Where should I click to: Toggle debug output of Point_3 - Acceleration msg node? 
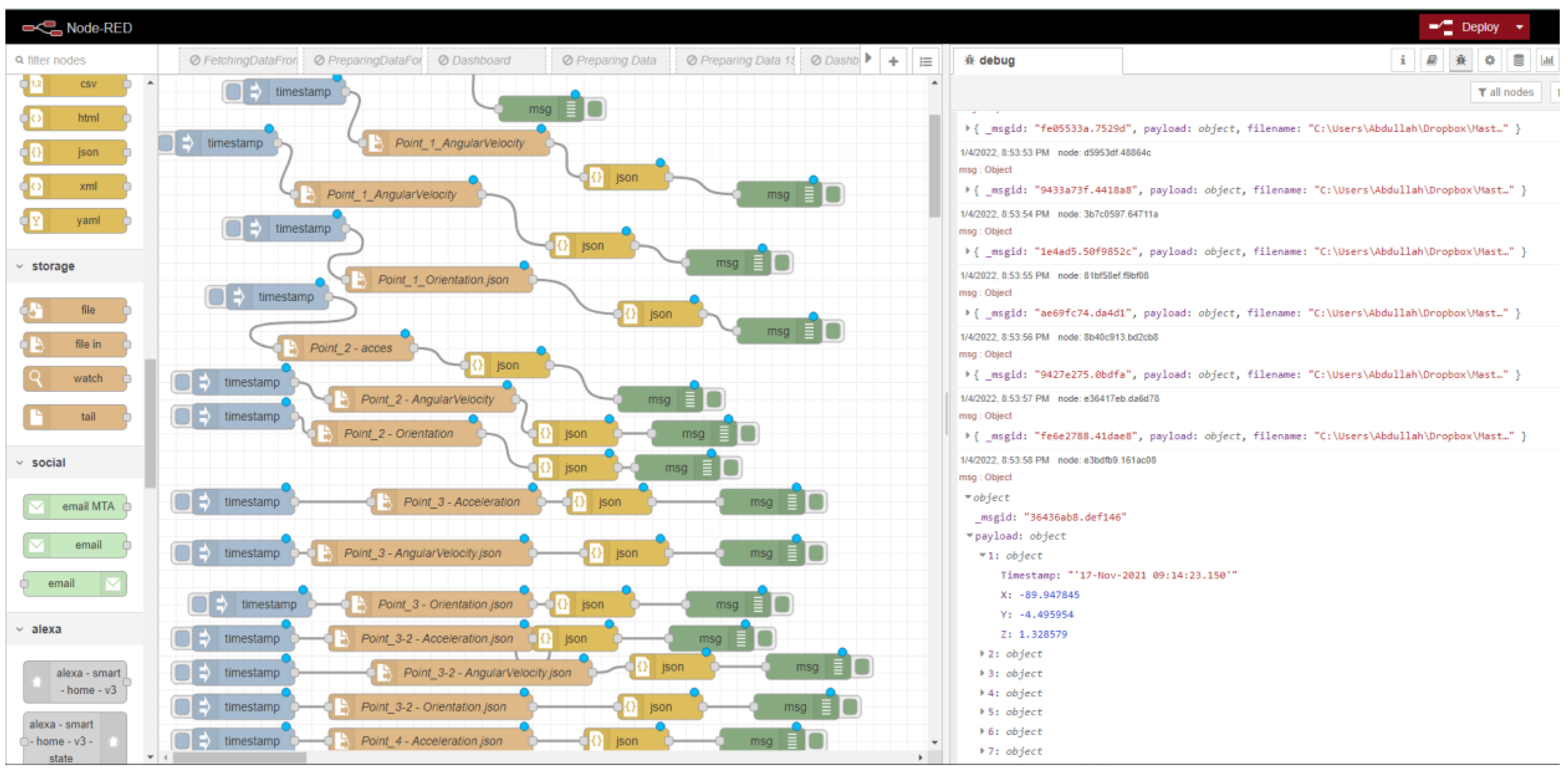click(816, 502)
